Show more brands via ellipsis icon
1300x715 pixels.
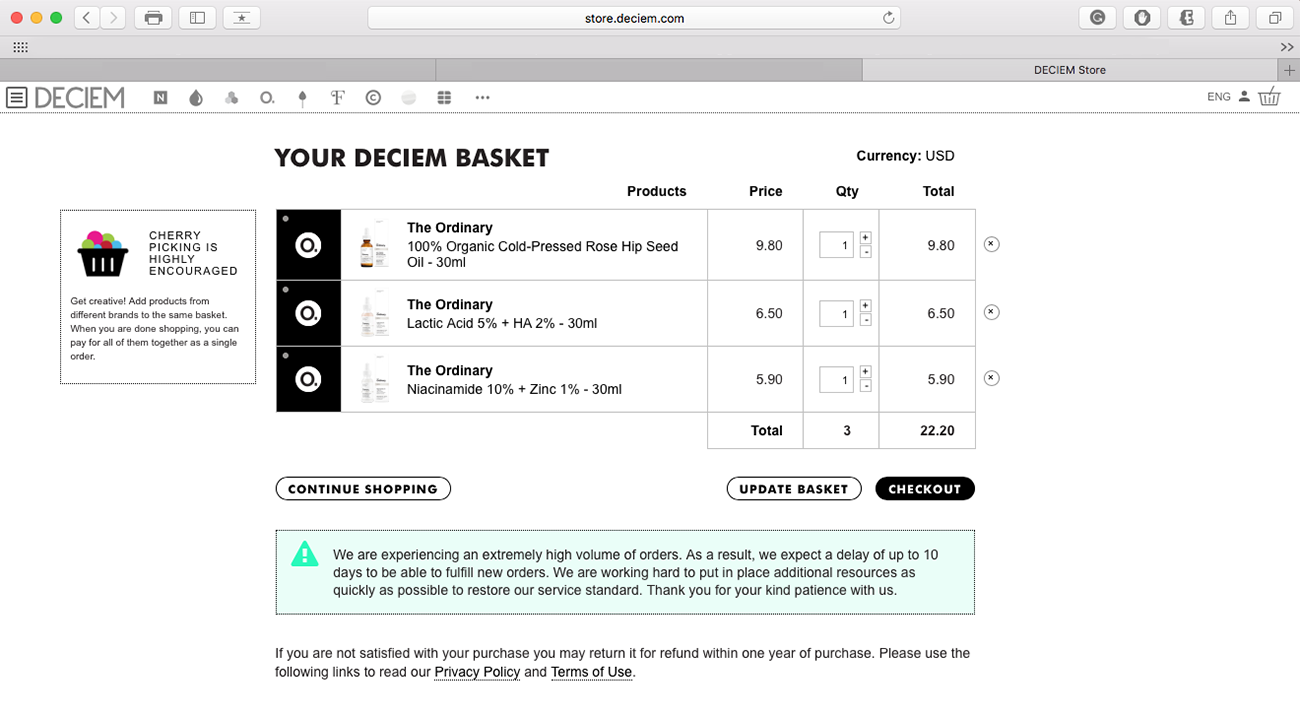click(x=482, y=97)
